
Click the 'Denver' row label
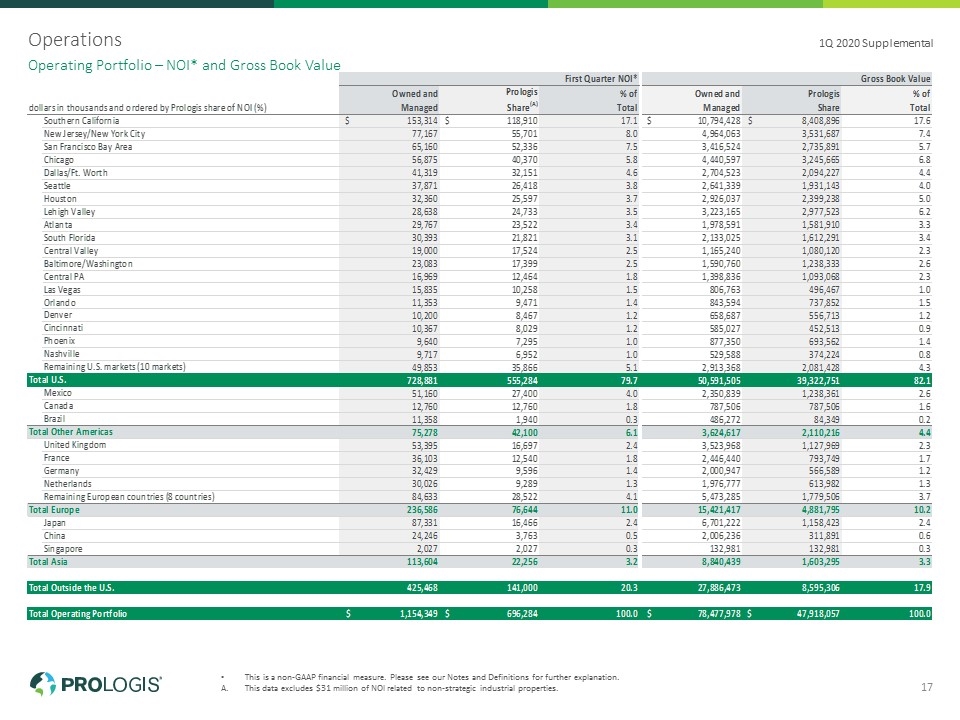(x=58, y=315)
